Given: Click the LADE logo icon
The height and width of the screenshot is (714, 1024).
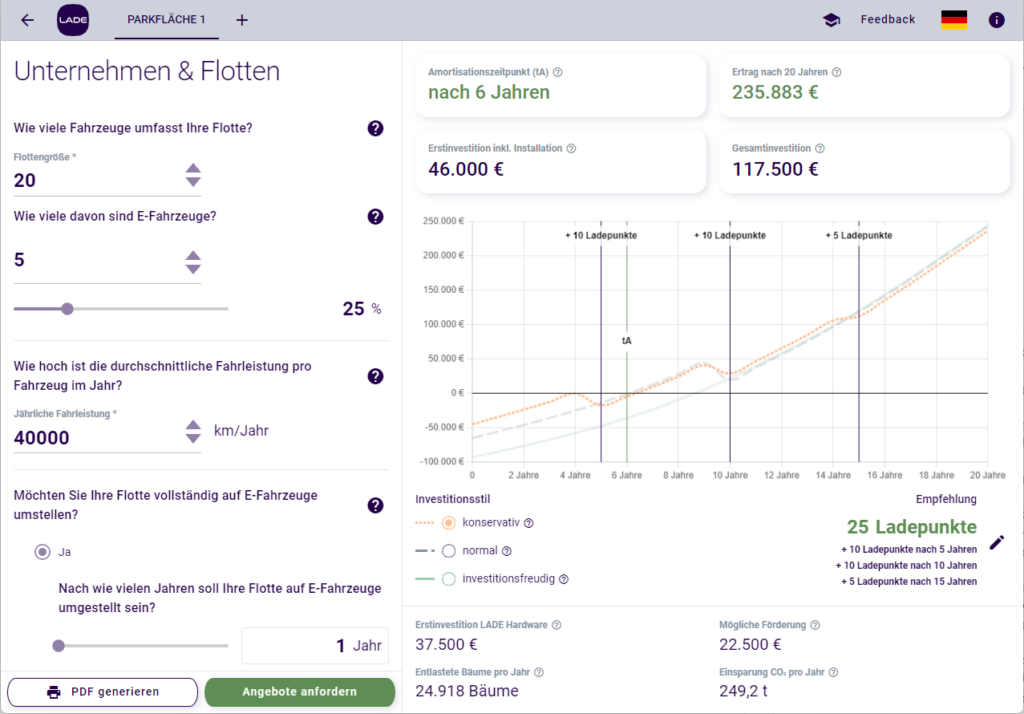Looking at the screenshot, I should [x=73, y=20].
